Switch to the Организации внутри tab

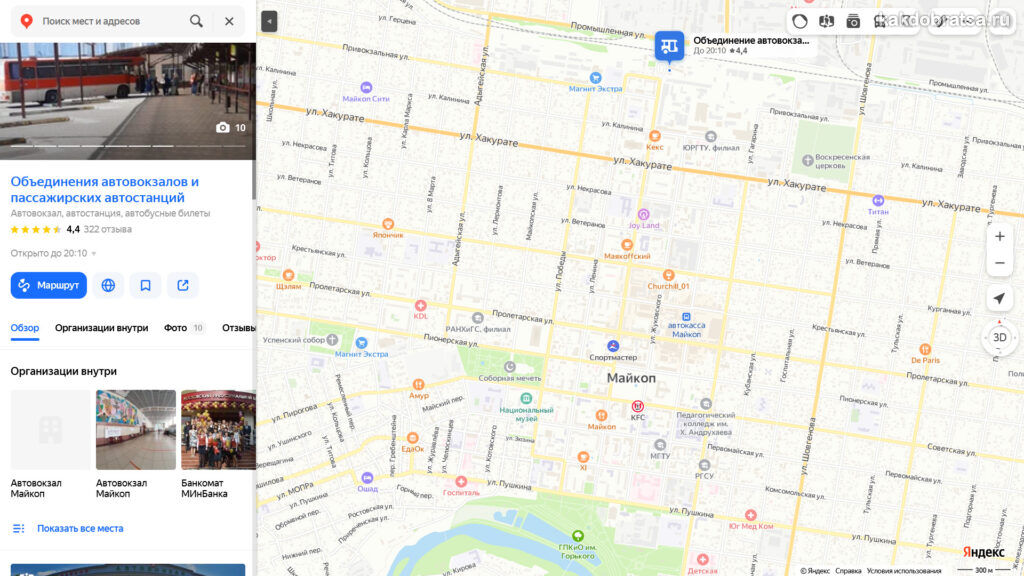click(101, 328)
